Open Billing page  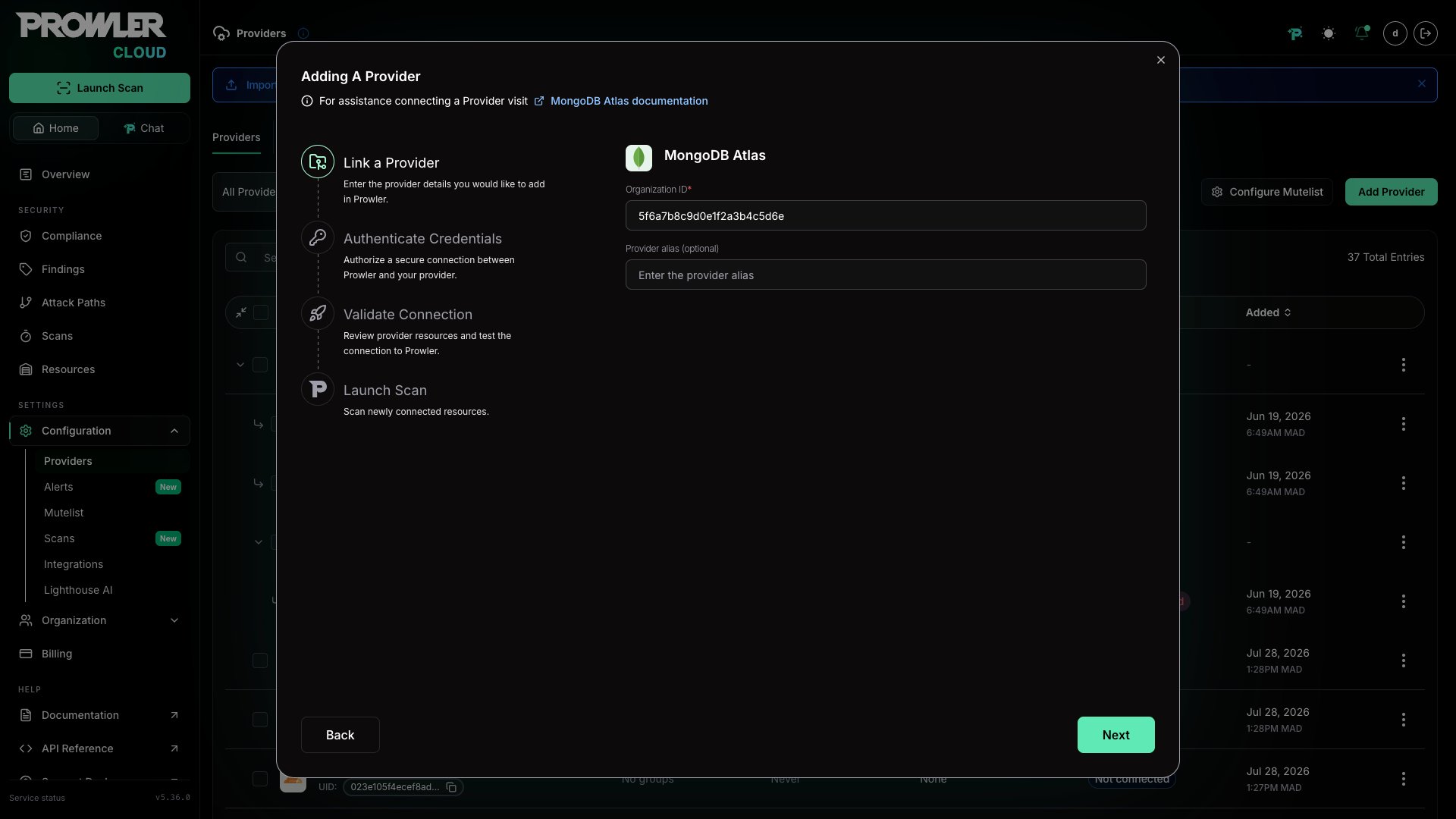coord(99,654)
